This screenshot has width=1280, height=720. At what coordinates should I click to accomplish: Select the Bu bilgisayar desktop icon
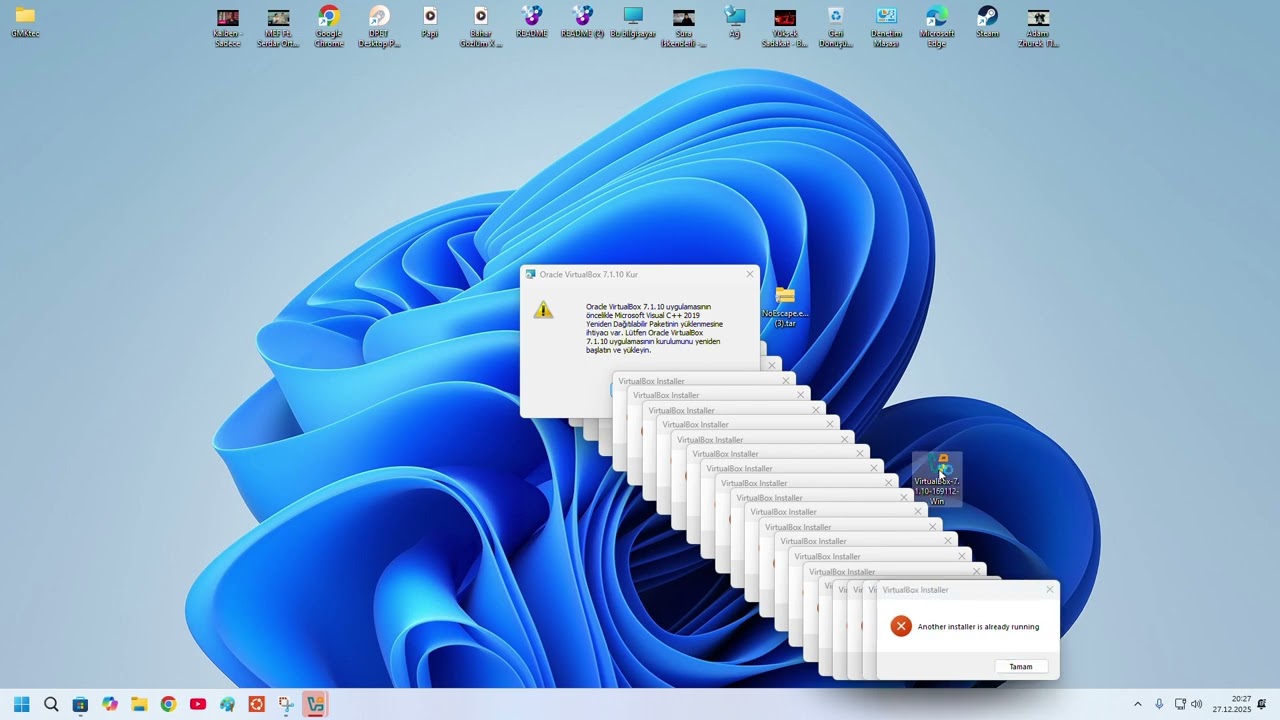click(633, 23)
